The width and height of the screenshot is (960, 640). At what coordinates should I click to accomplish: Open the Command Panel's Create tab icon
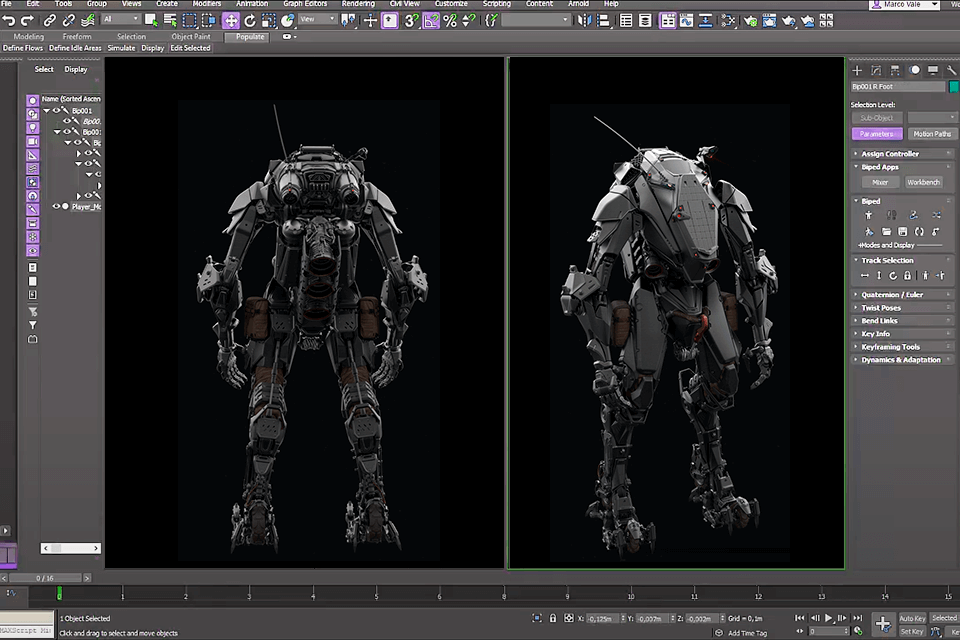(x=857, y=70)
